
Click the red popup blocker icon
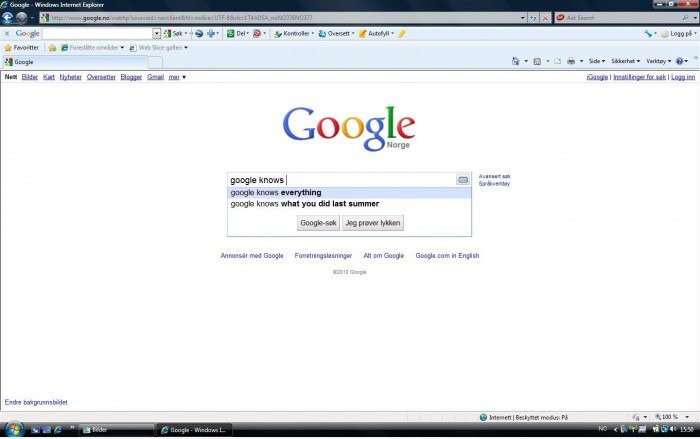pos(258,33)
